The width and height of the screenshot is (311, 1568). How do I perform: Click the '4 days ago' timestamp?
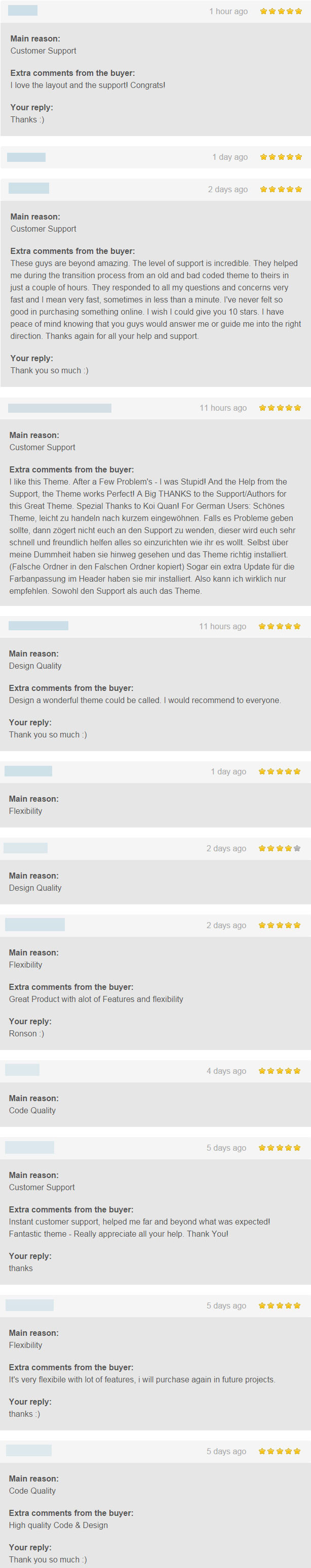pos(226,1071)
